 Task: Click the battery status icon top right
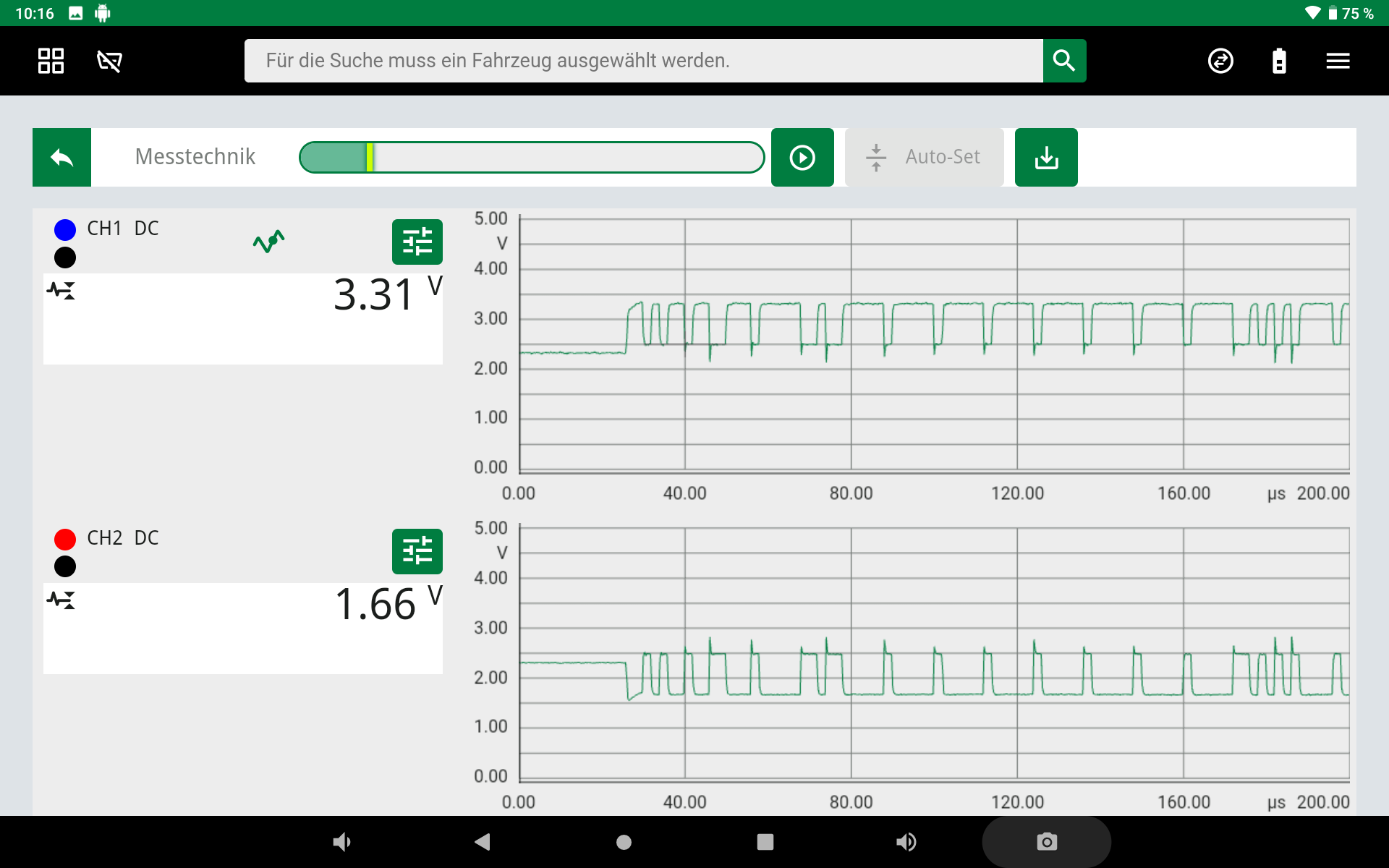pyautogui.click(x=1279, y=61)
